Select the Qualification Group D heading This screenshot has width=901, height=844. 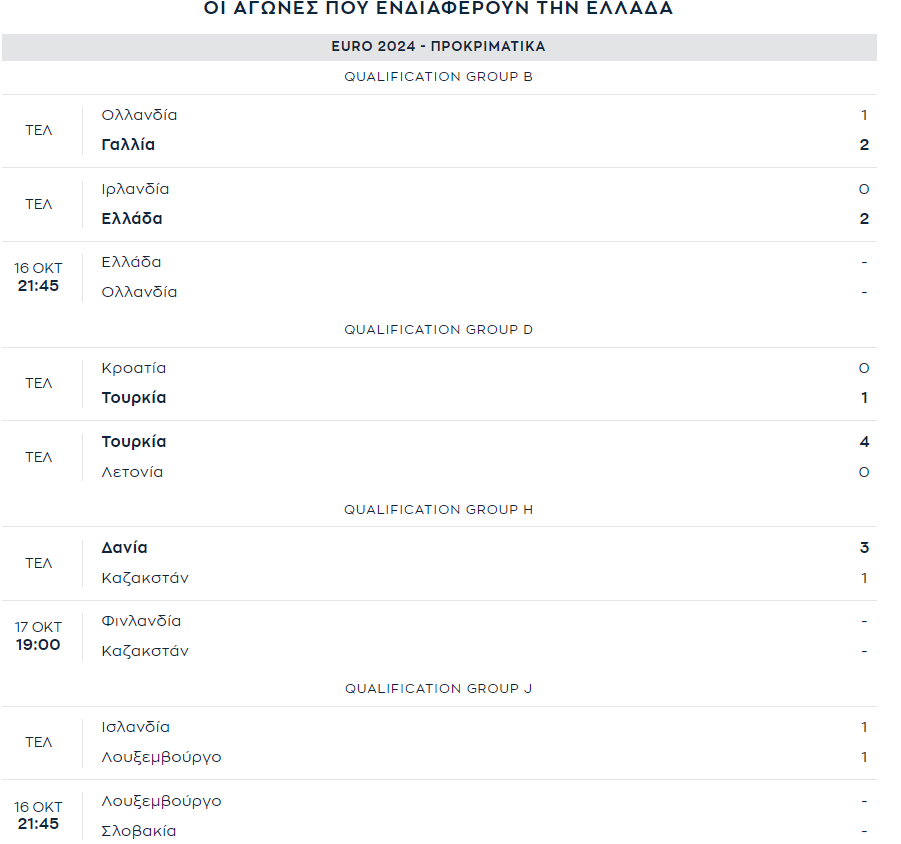(438, 330)
